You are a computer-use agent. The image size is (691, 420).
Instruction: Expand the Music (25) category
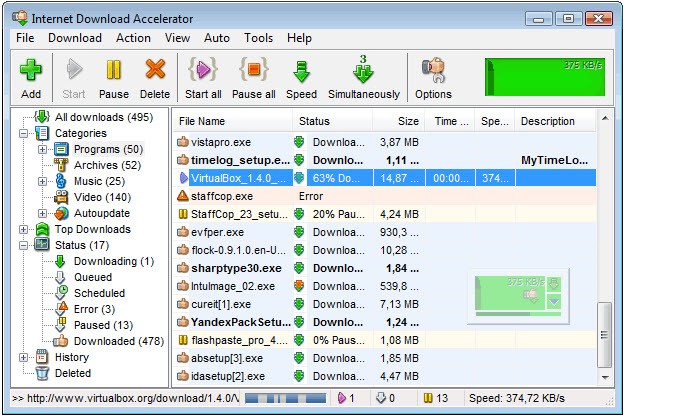42,181
